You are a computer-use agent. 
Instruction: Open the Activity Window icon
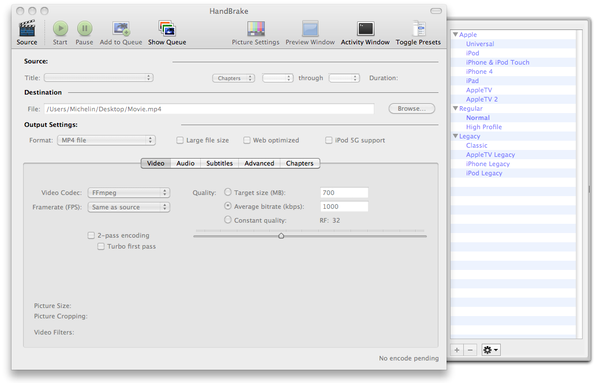coord(365,29)
